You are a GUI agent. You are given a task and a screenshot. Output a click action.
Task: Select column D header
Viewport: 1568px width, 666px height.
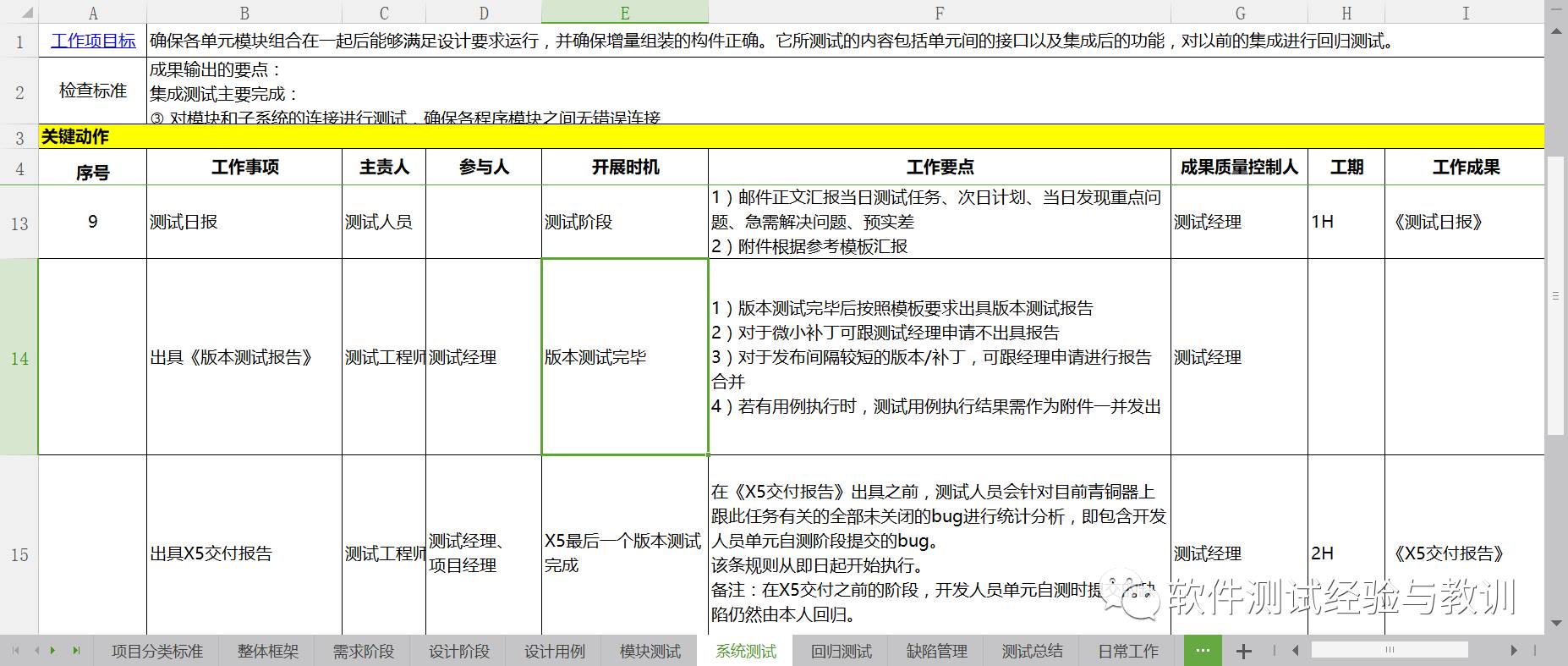484,12
